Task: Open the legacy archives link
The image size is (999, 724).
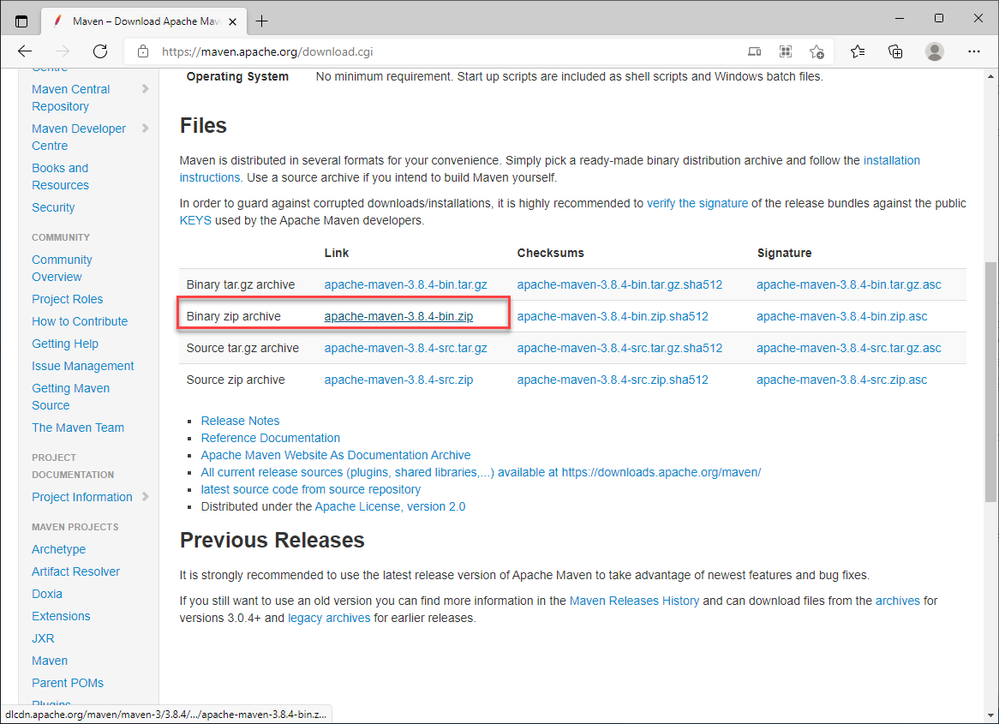Action: tap(329, 618)
